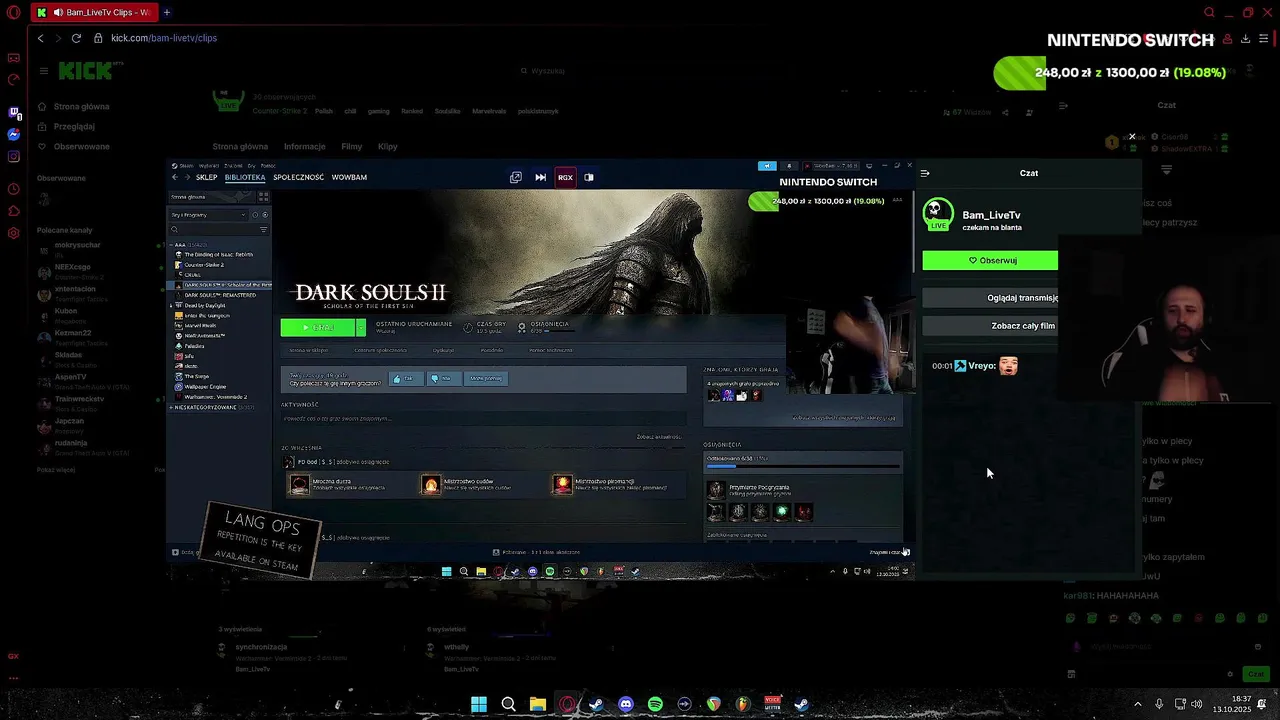This screenshot has width=1280, height=720.
Task: Click the skip-forward icon in Steam header
Action: [541, 177]
